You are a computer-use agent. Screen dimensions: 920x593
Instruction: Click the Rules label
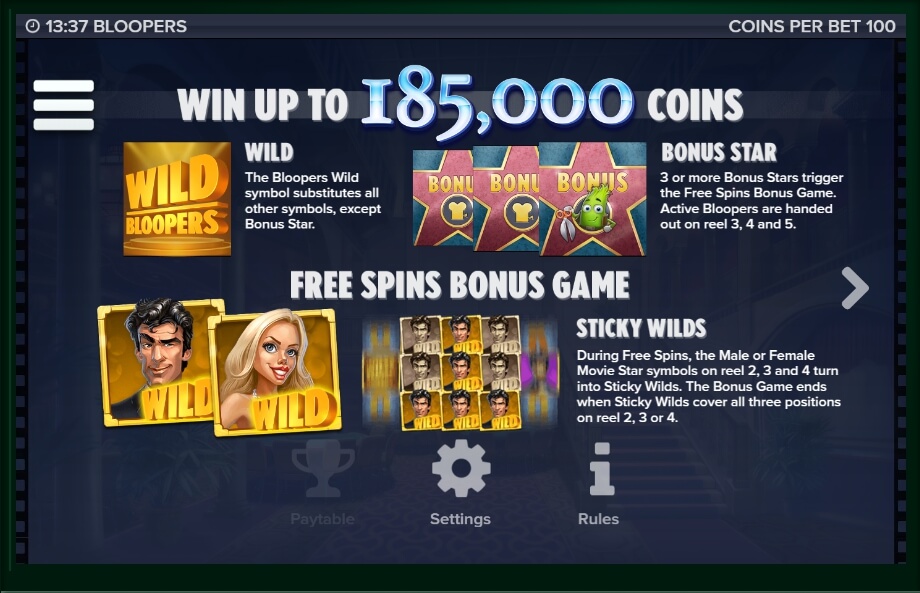click(x=598, y=519)
